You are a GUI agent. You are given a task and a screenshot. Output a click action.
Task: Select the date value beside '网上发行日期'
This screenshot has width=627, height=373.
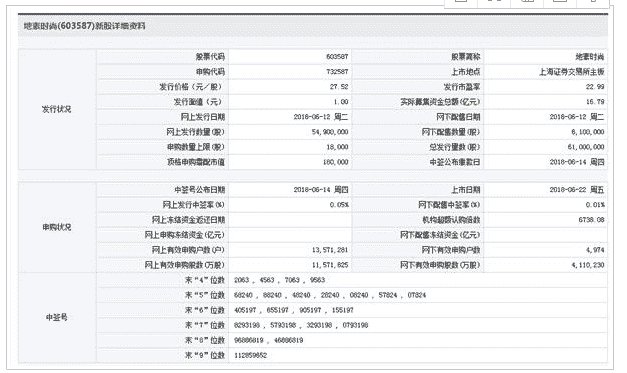point(321,117)
